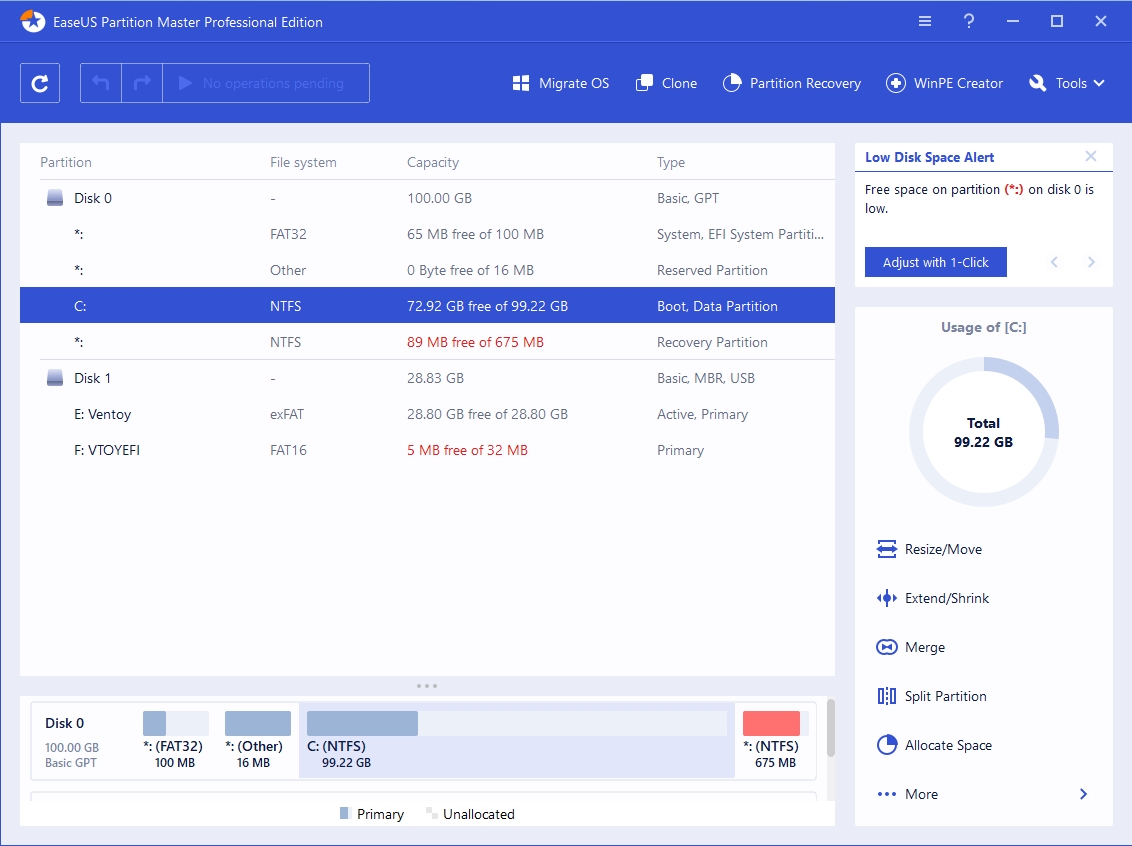Click the C: NTFS 99.22 GB usage bar
The height and width of the screenshot is (846, 1132).
[516, 723]
